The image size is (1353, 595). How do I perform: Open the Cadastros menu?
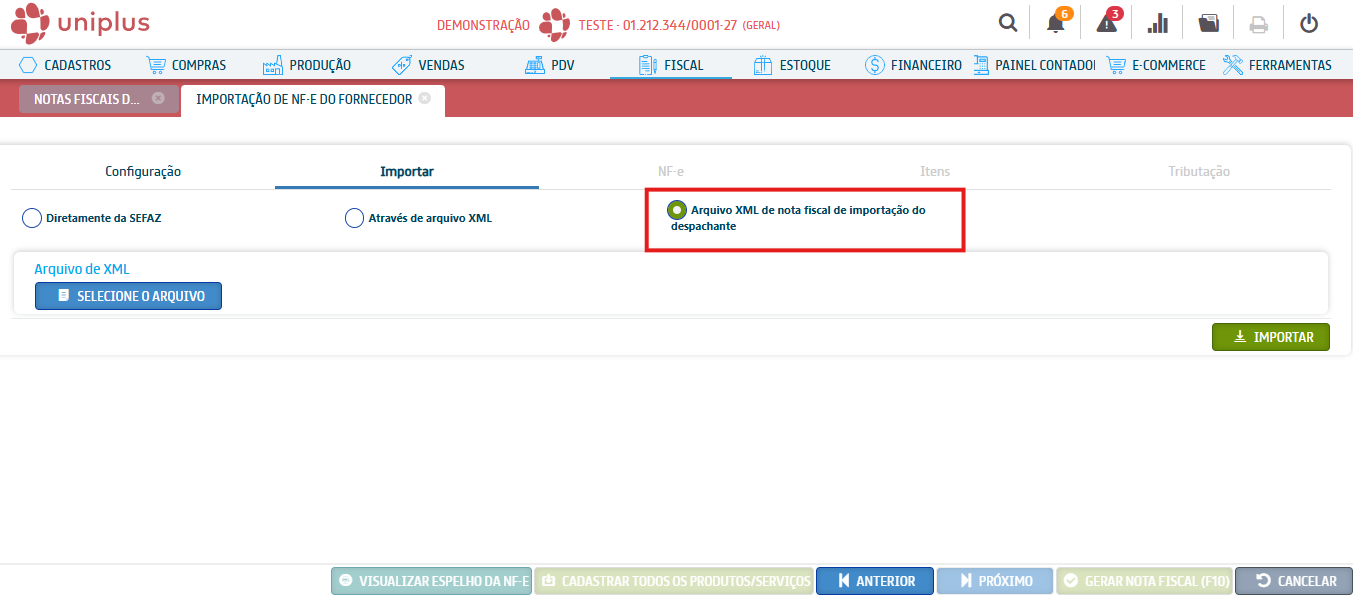click(x=66, y=65)
